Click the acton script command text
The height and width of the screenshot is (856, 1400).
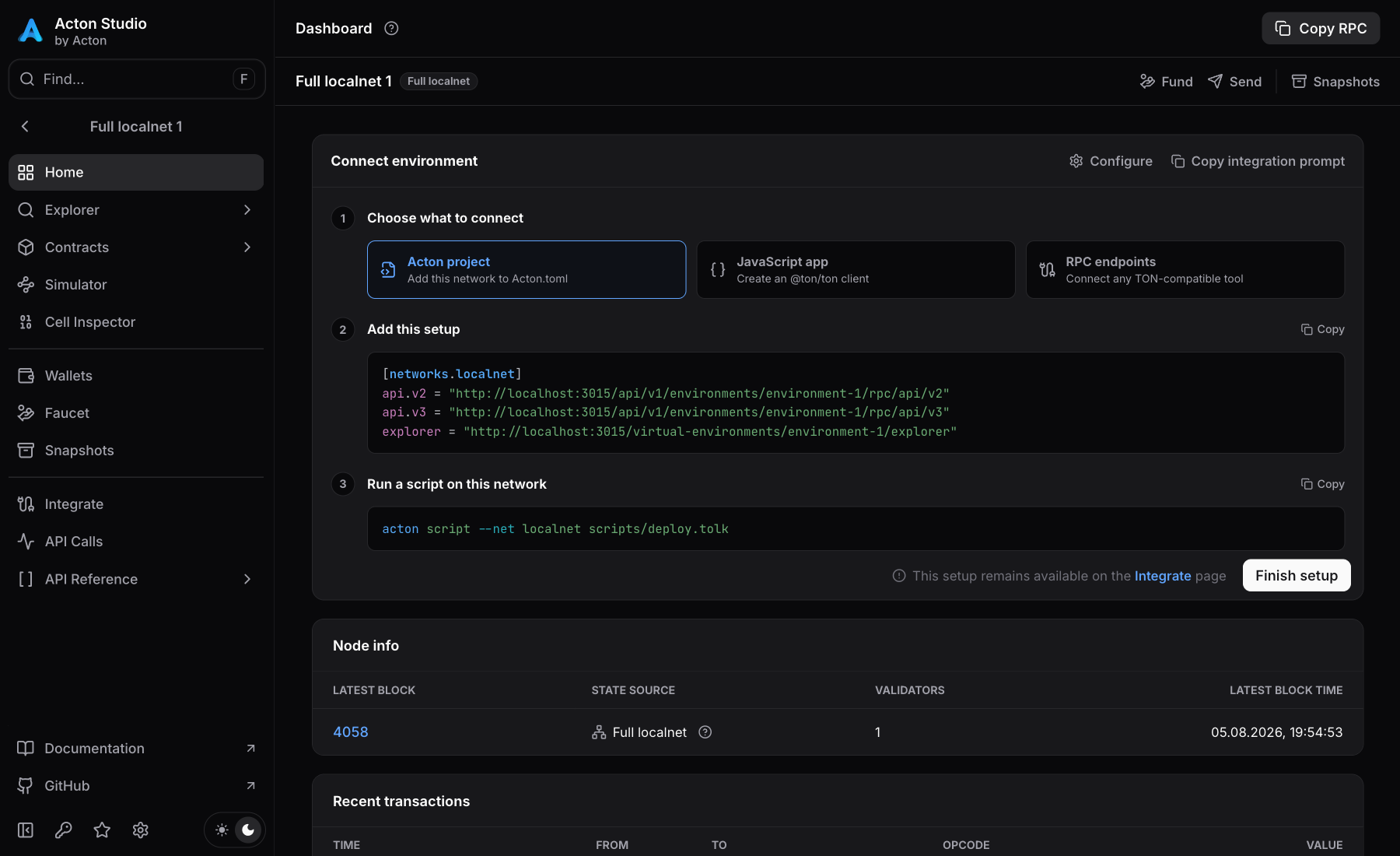click(x=555, y=529)
